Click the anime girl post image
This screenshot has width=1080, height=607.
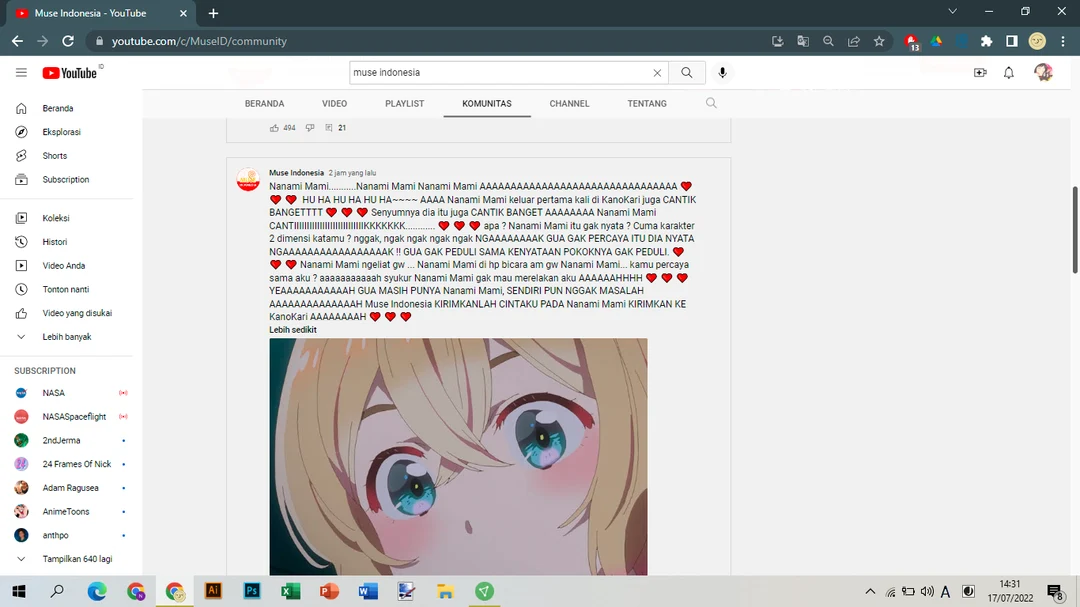[x=458, y=456]
